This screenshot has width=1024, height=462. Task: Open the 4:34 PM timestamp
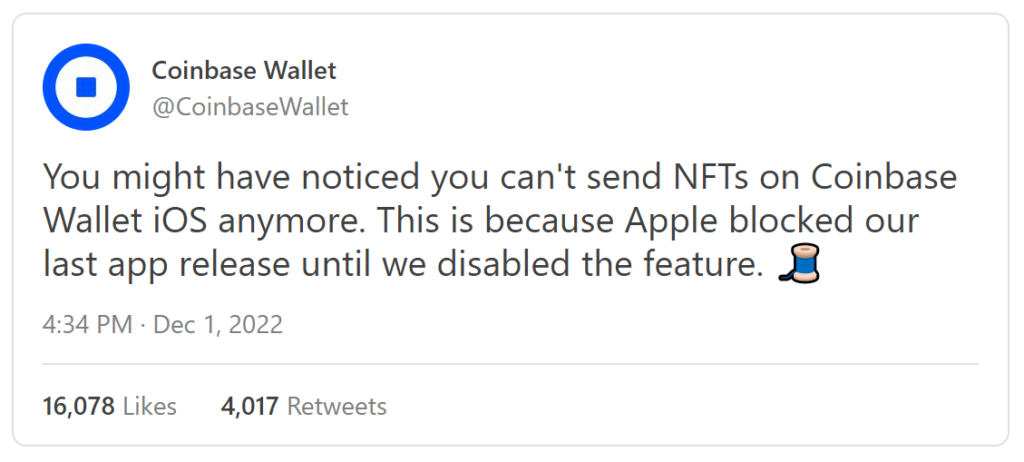point(88,325)
